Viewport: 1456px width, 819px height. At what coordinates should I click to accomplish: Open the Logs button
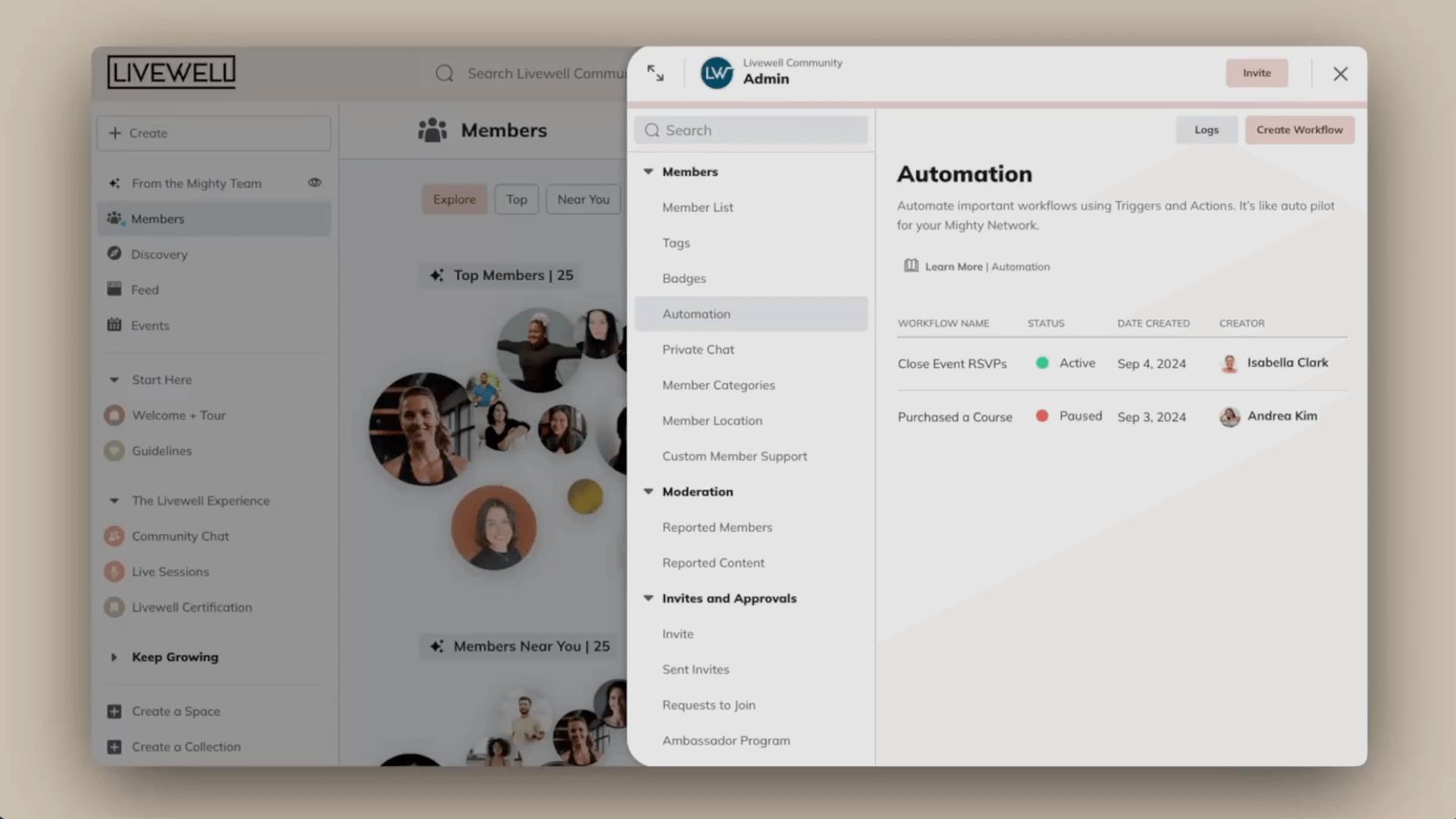(x=1206, y=130)
